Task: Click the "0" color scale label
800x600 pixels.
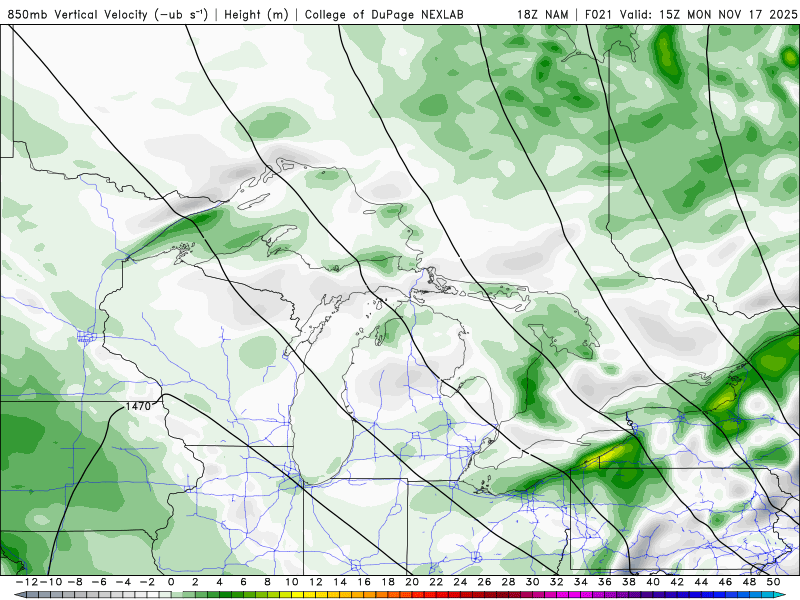Action: coord(171,582)
